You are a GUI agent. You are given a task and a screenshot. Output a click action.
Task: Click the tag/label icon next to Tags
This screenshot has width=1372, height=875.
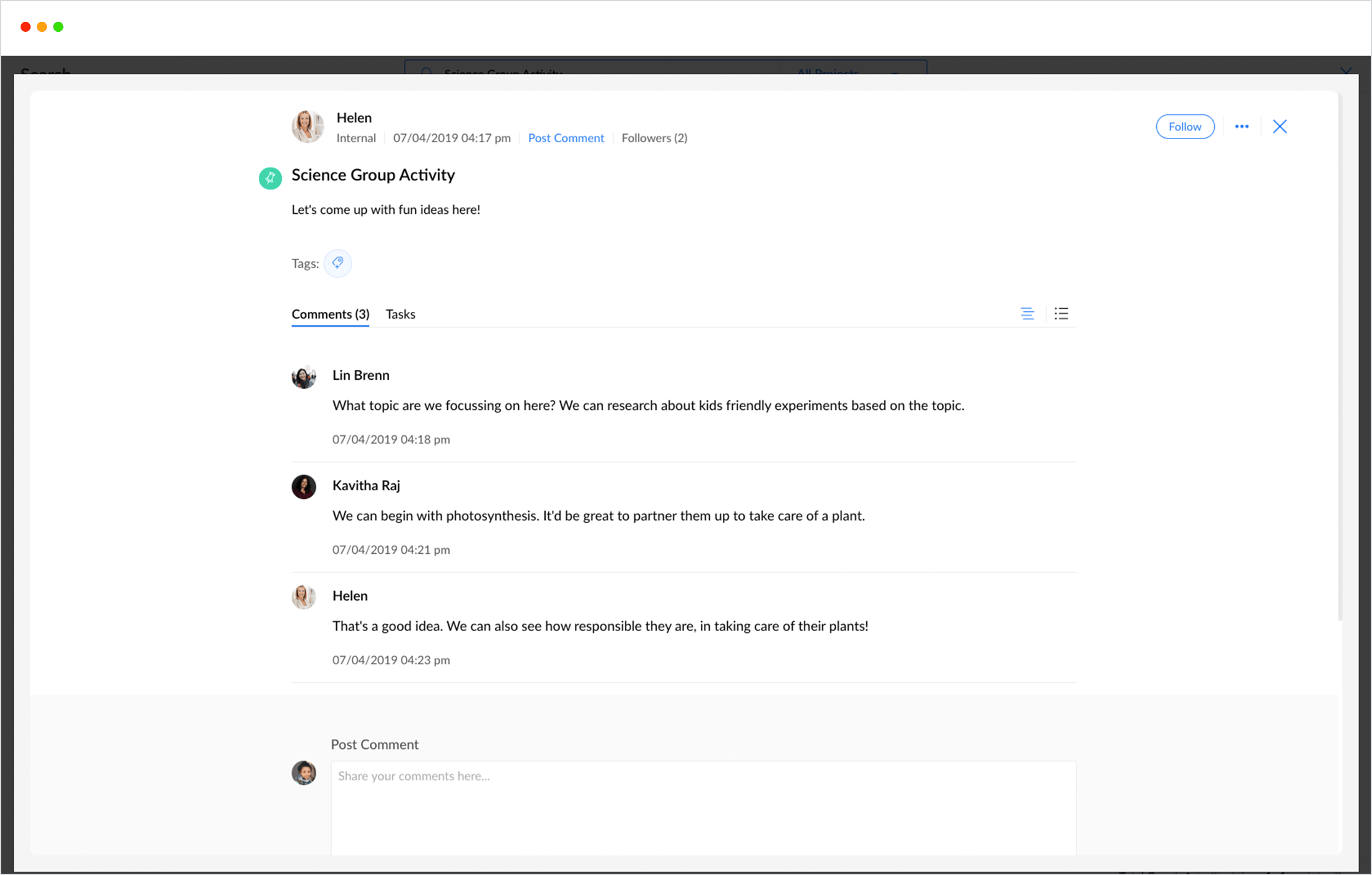337,262
